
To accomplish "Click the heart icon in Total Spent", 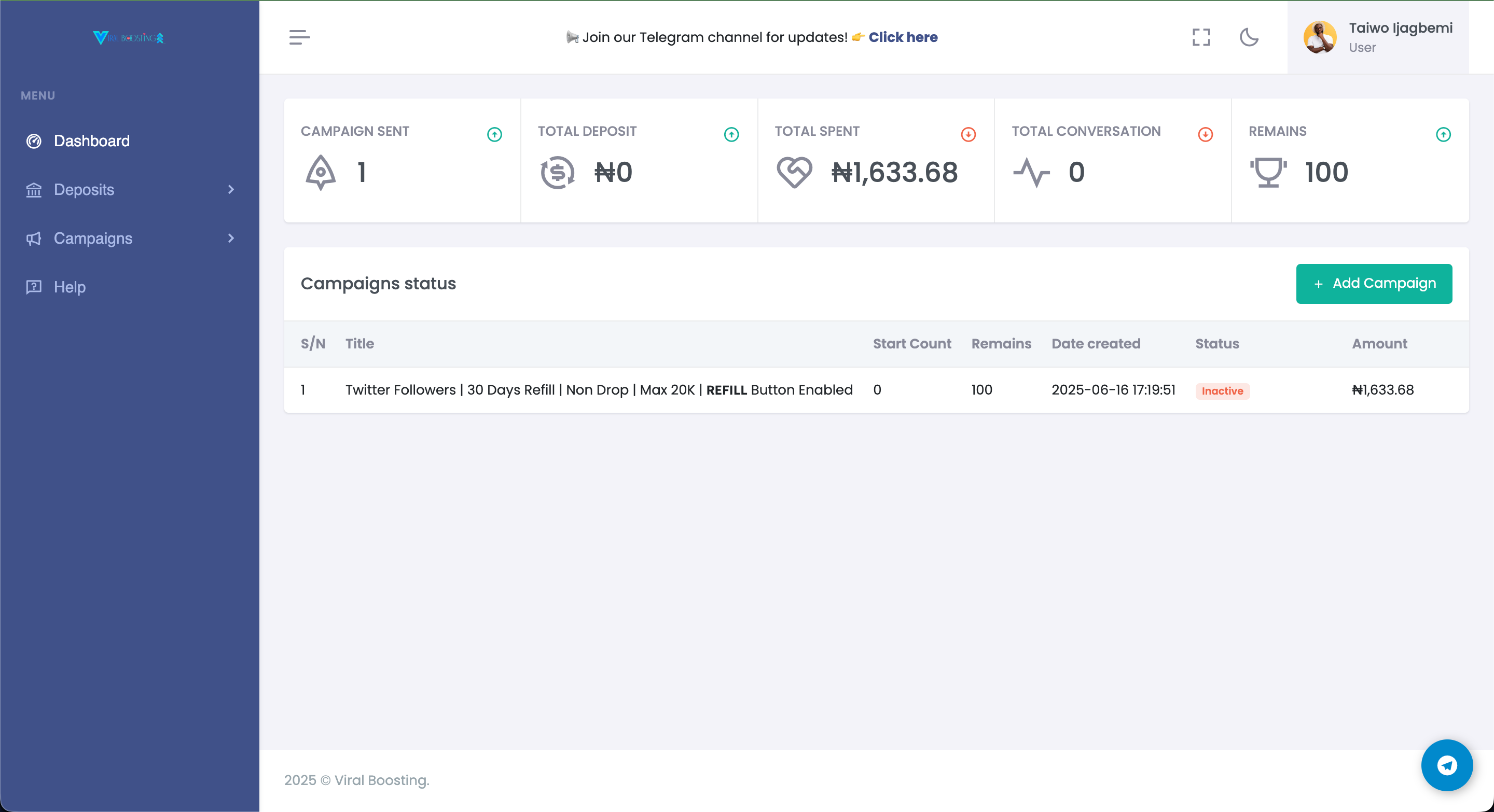I will (x=794, y=172).
